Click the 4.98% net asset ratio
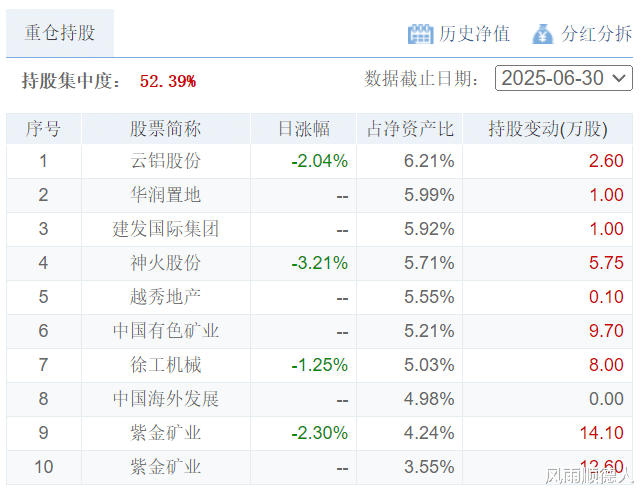644x497 pixels. click(x=429, y=399)
